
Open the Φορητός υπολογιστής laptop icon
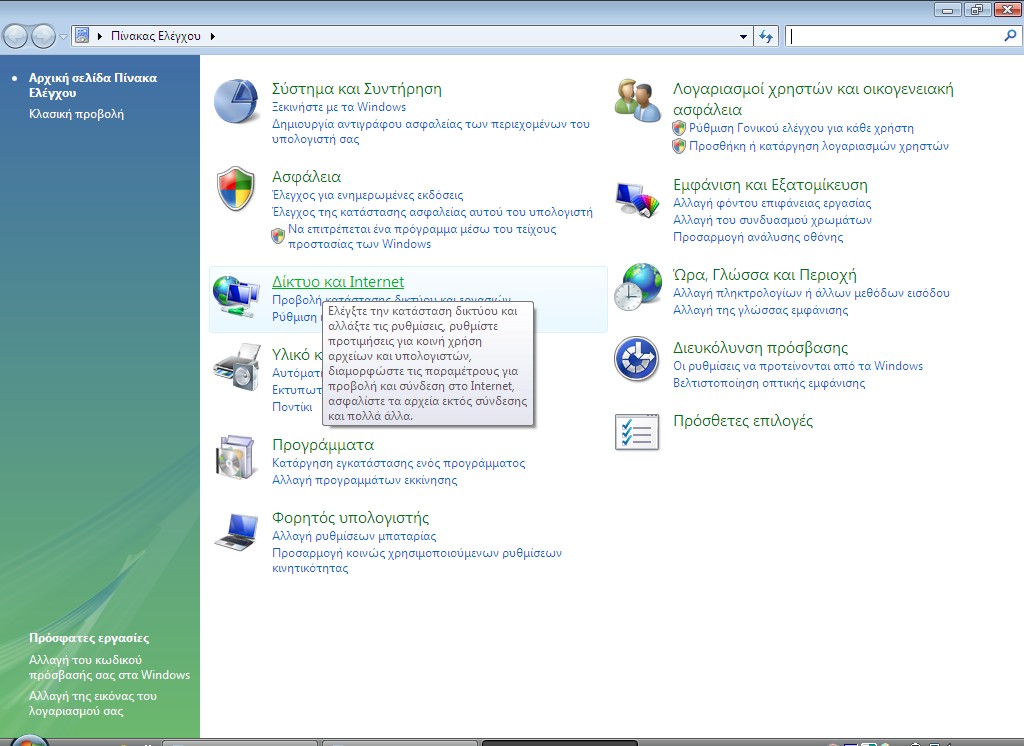tap(236, 532)
